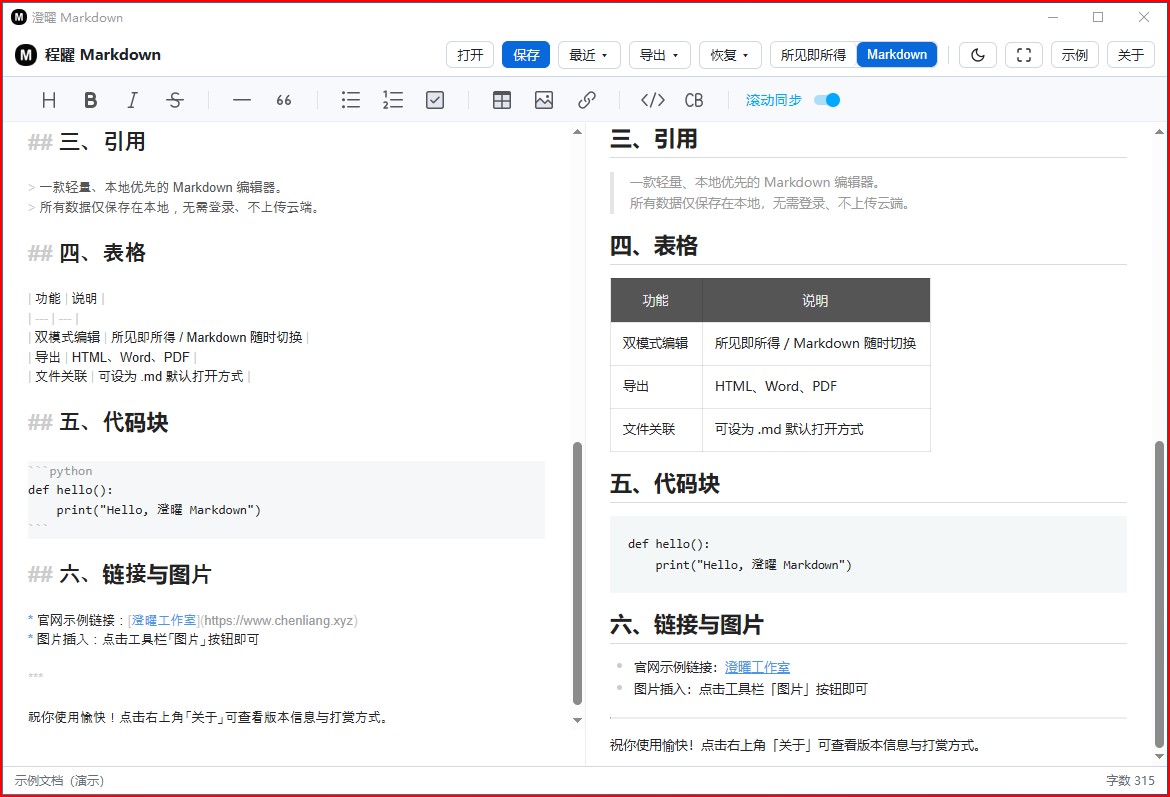1170x797 pixels.
Task: Insert a task checklist
Action: tap(435, 100)
